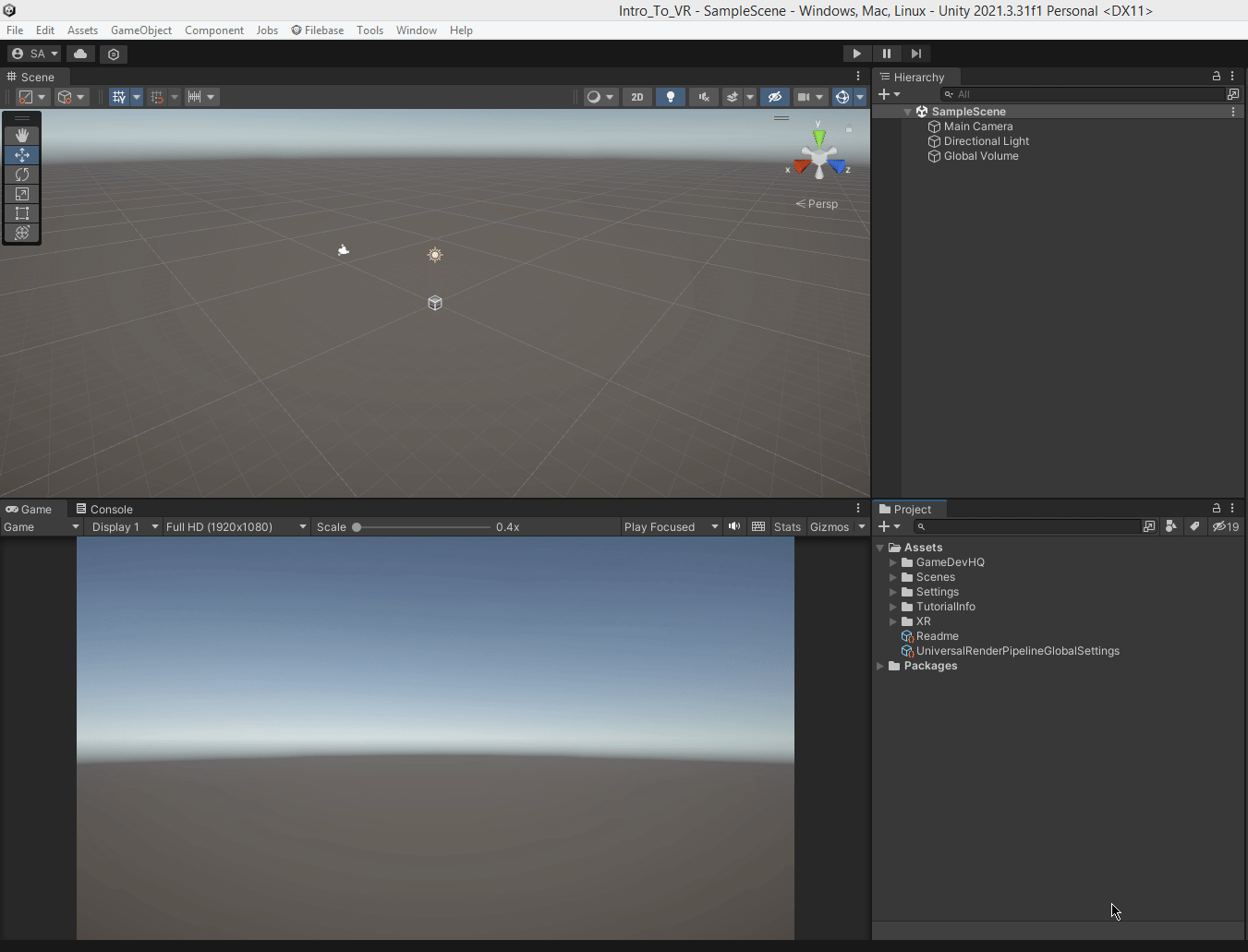Viewport: 1248px width, 952px height.
Task: Click the Stats button in Game view
Action: 787,526
